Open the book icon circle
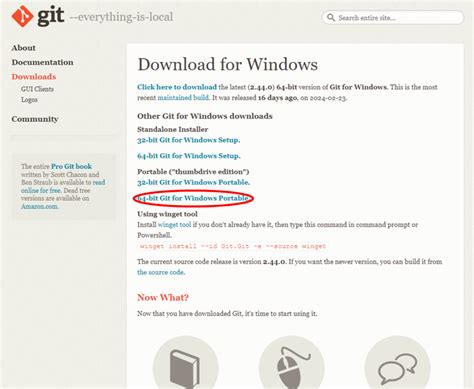 tap(186, 363)
